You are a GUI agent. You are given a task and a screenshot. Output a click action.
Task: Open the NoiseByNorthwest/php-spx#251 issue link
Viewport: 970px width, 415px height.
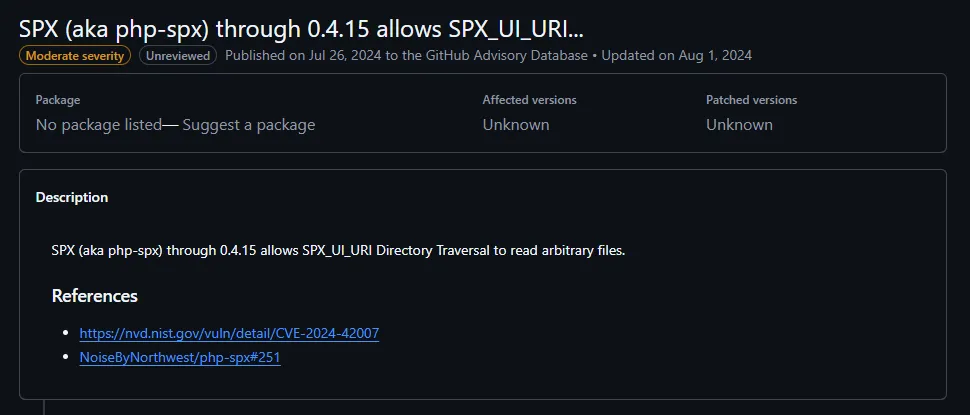point(180,357)
